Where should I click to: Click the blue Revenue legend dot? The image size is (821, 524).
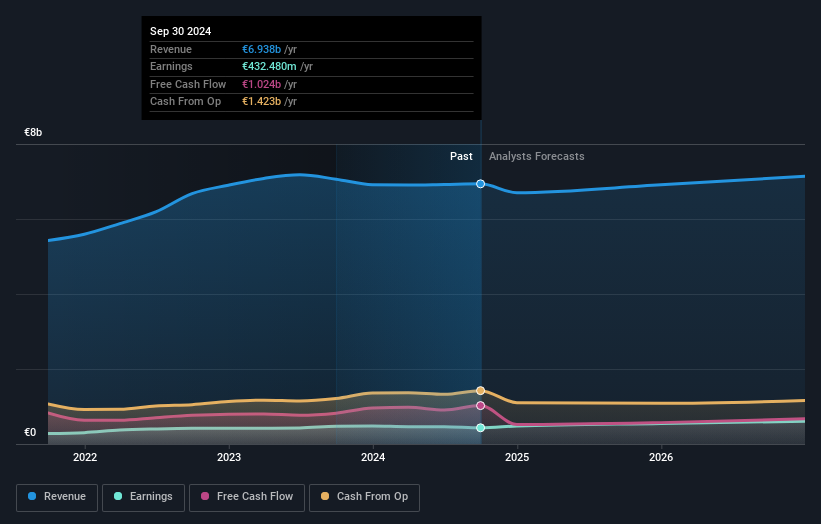(32, 496)
